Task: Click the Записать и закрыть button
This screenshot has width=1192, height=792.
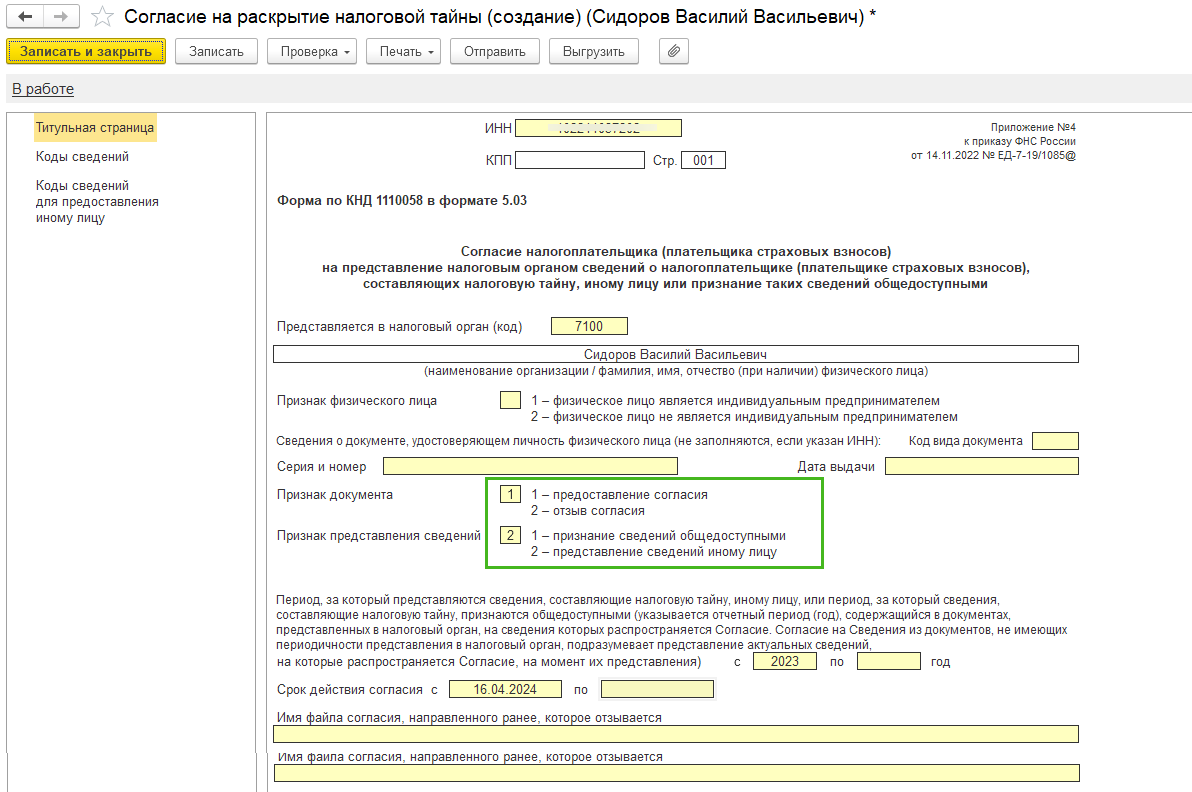Action: tap(86, 52)
